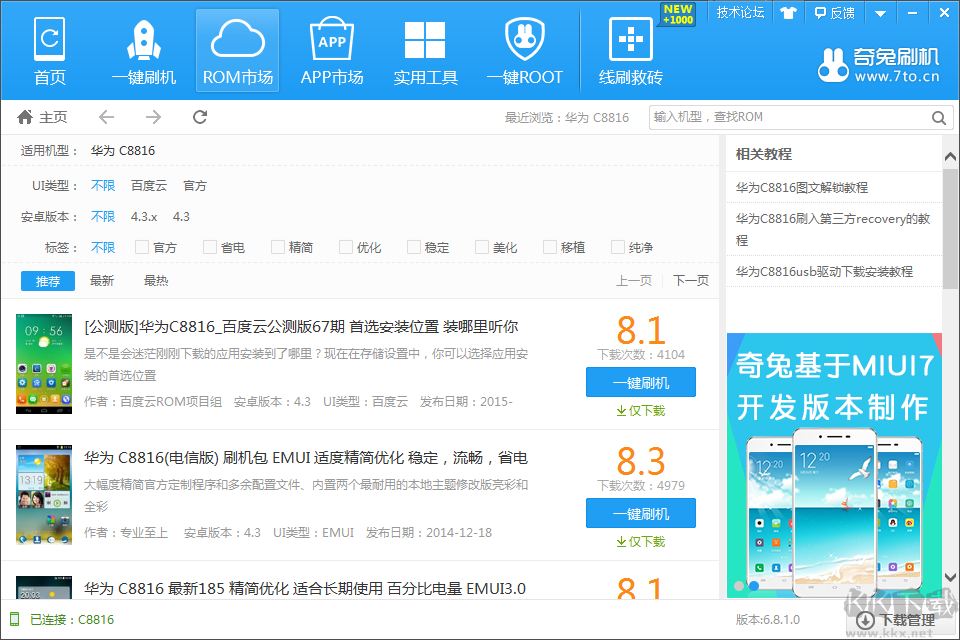
Task: Expand the title bar dropdown menu arrow
Action: pos(880,13)
